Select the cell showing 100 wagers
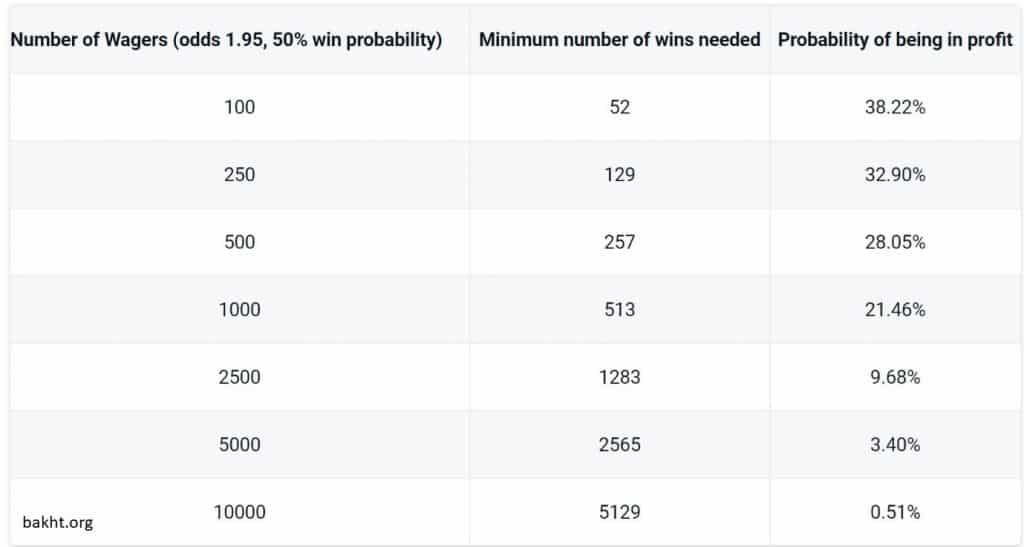 [239, 107]
